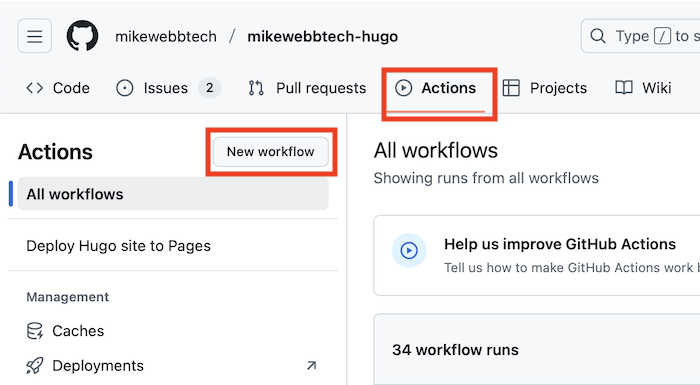700x385 pixels.
Task: Click the issues count badge showing 2
Action: coord(209,88)
